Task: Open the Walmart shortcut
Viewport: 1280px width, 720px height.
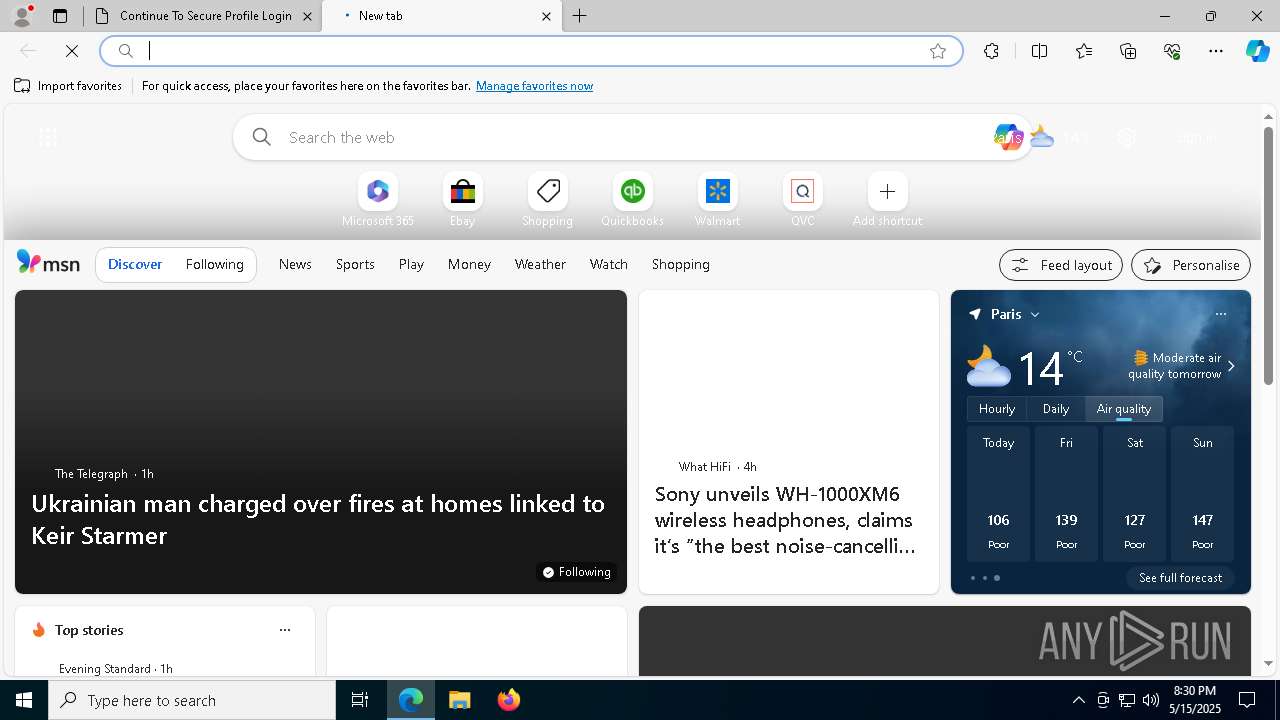Action: coord(718,200)
